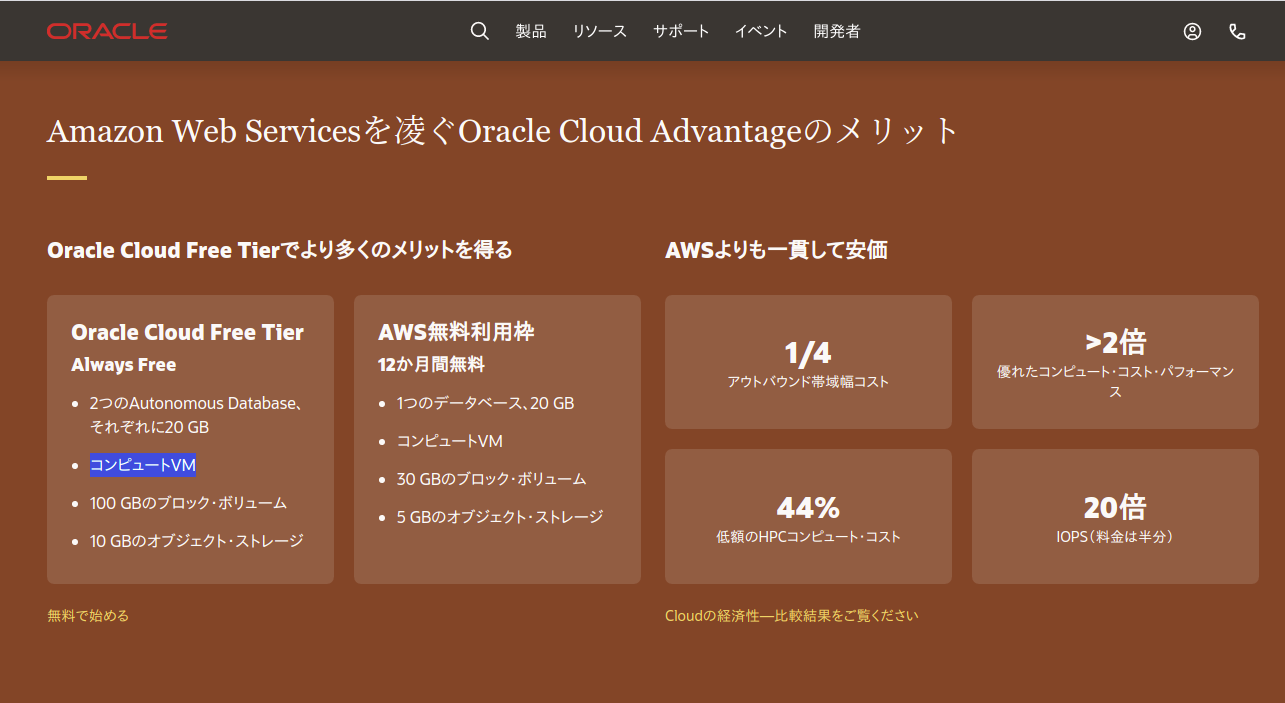Click the highlighted コンピュートVM link
Viewport: 1285px width, 703px height.
142,465
